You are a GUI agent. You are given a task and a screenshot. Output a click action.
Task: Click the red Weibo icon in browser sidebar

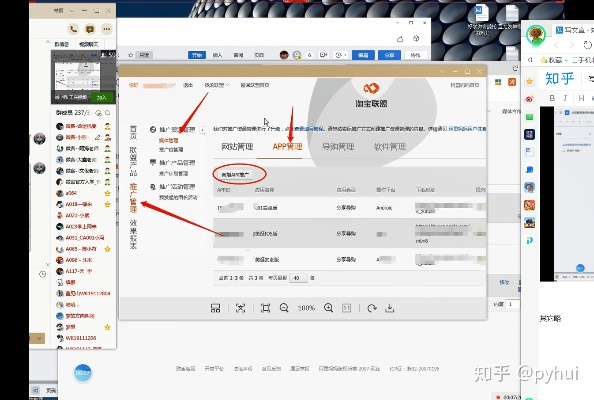point(529,99)
